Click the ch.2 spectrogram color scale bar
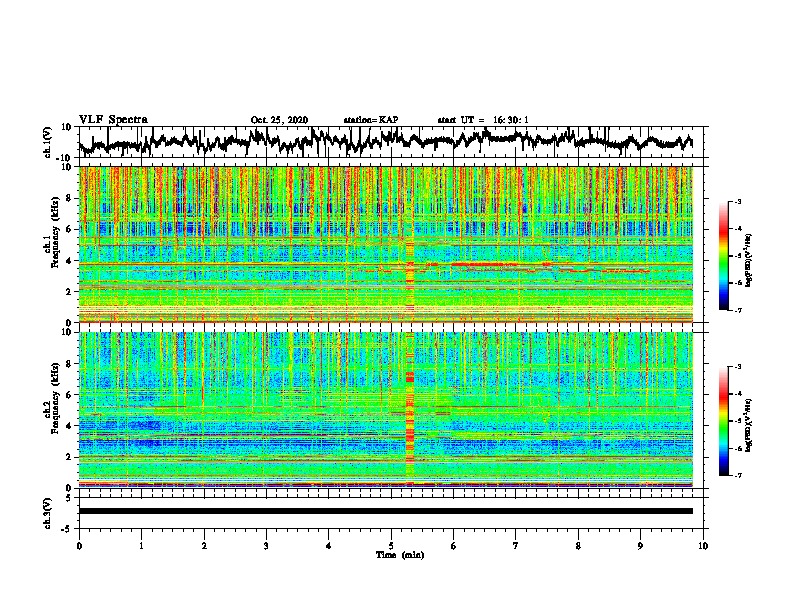Screen dimensions: 792x612 coord(723,421)
